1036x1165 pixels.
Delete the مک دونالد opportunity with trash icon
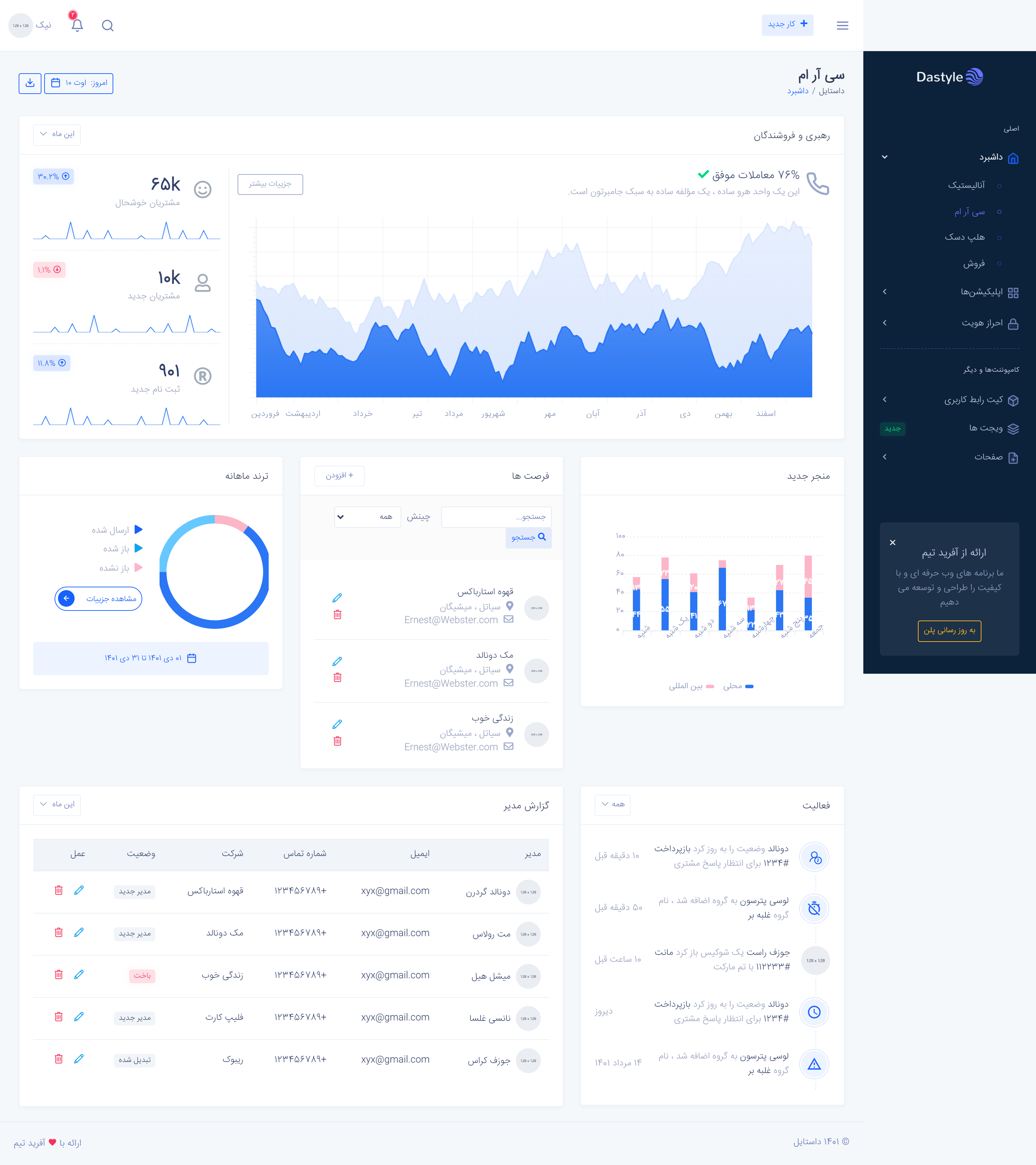[337, 678]
